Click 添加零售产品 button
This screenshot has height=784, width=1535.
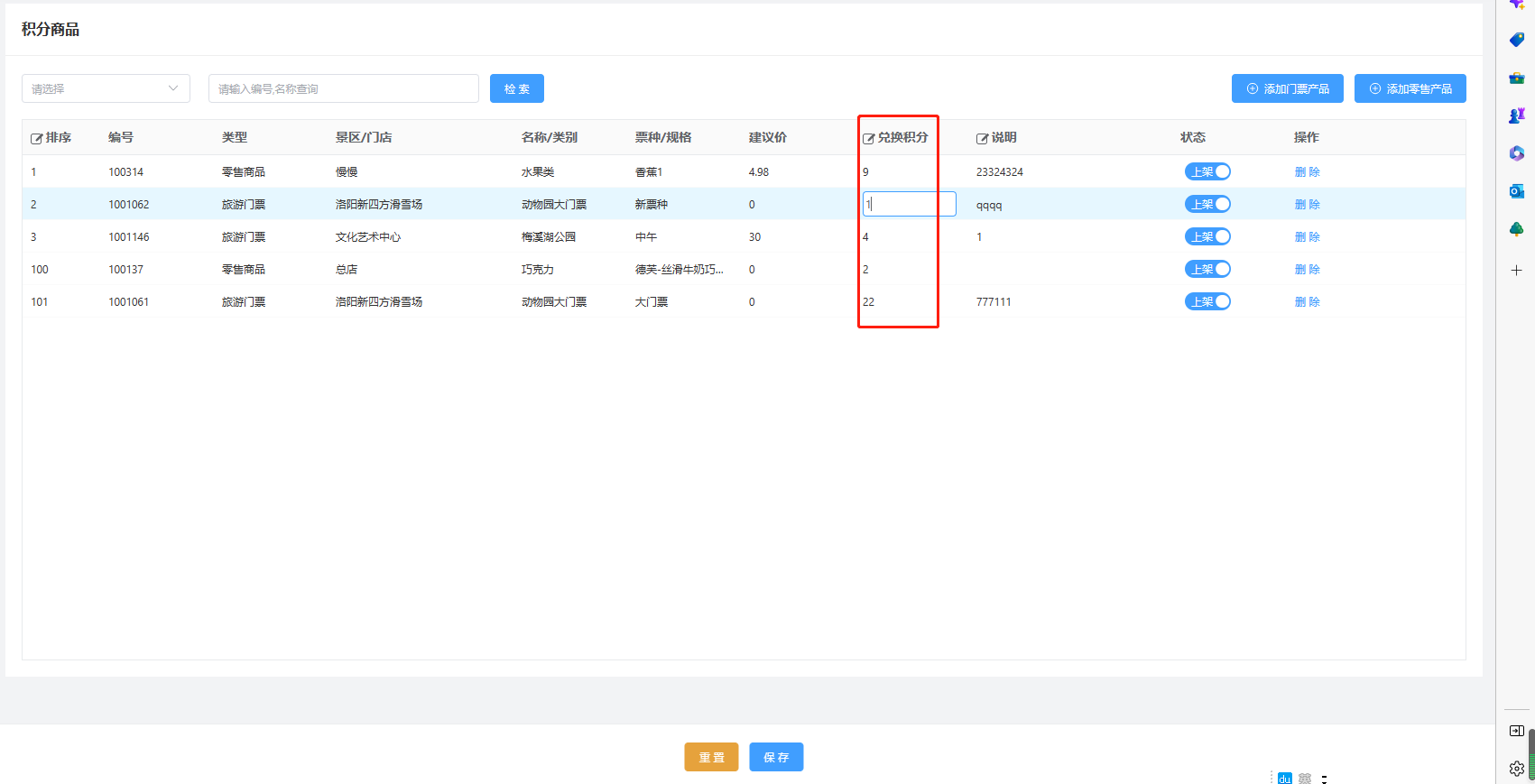click(x=1410, y=88)
